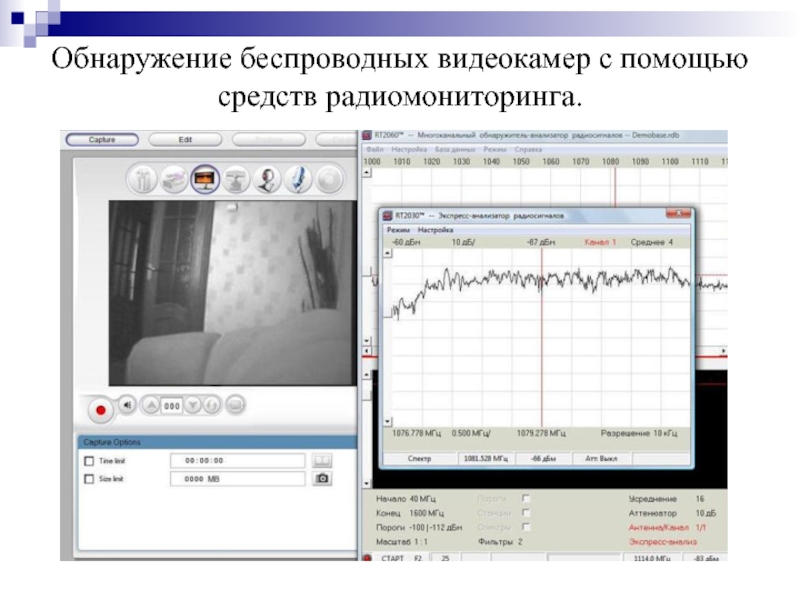800x600 pixels.
Task: Click the Среднее 4 label
Action: (652, 242)
